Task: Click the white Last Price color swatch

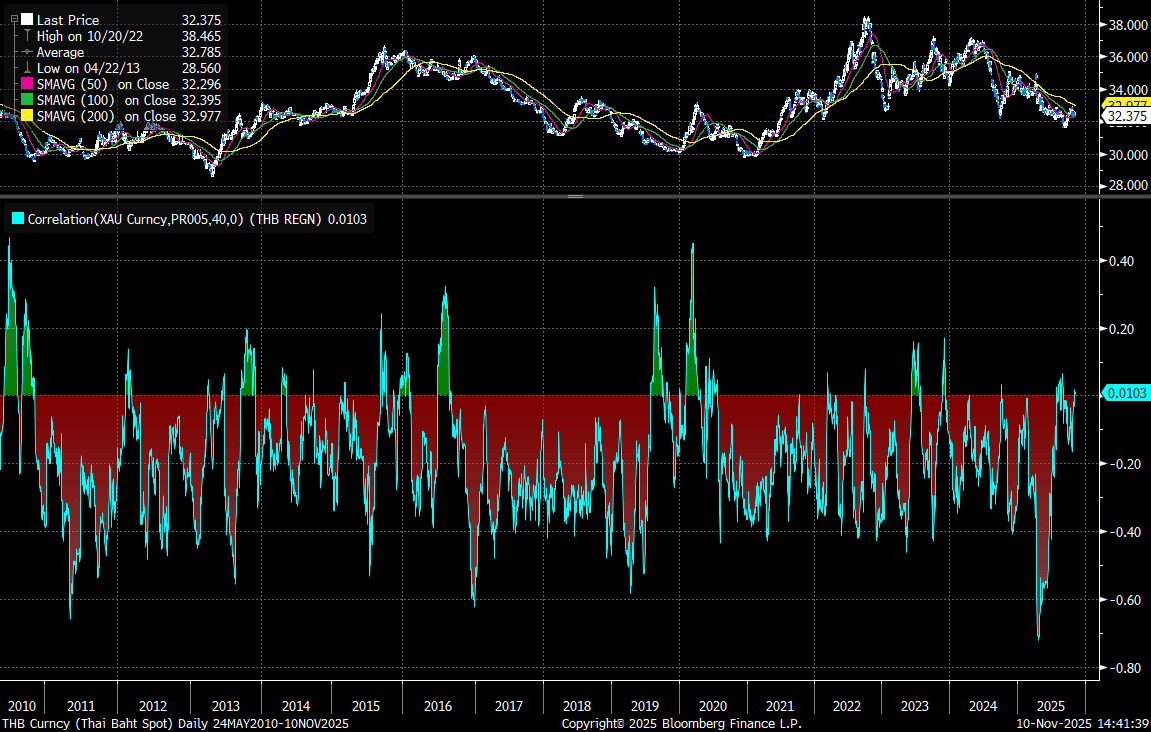Action: pyautogui.click(x=27, y=19)
